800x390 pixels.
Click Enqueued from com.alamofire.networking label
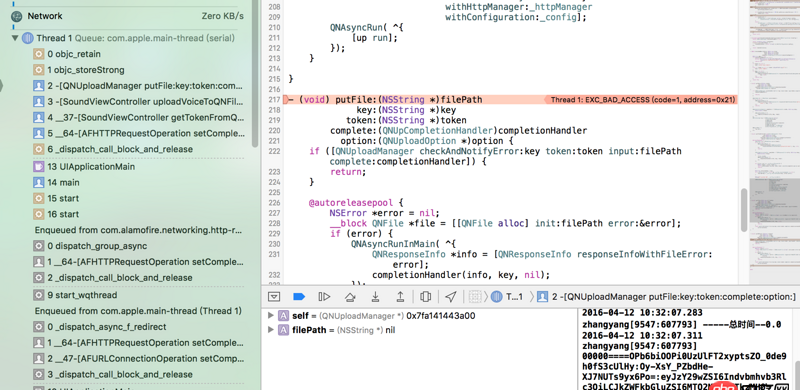click(x=138, y=230)
